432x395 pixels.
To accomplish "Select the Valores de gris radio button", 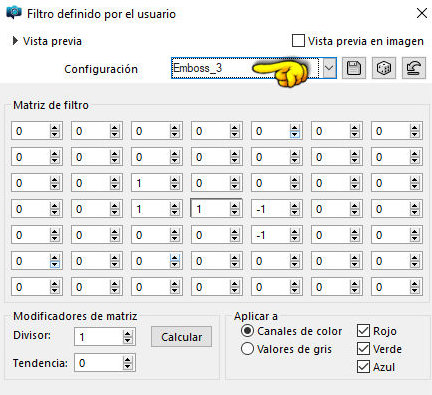I will (247, 349).
